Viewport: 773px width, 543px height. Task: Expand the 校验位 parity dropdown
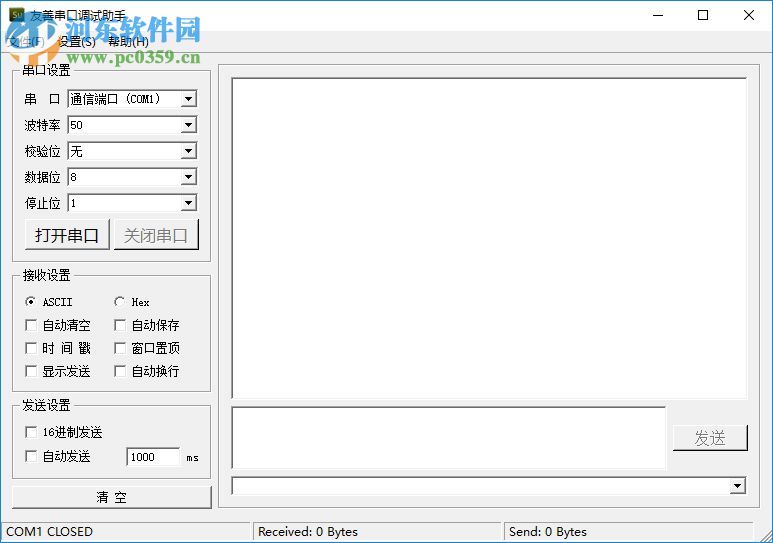point(188,151)
